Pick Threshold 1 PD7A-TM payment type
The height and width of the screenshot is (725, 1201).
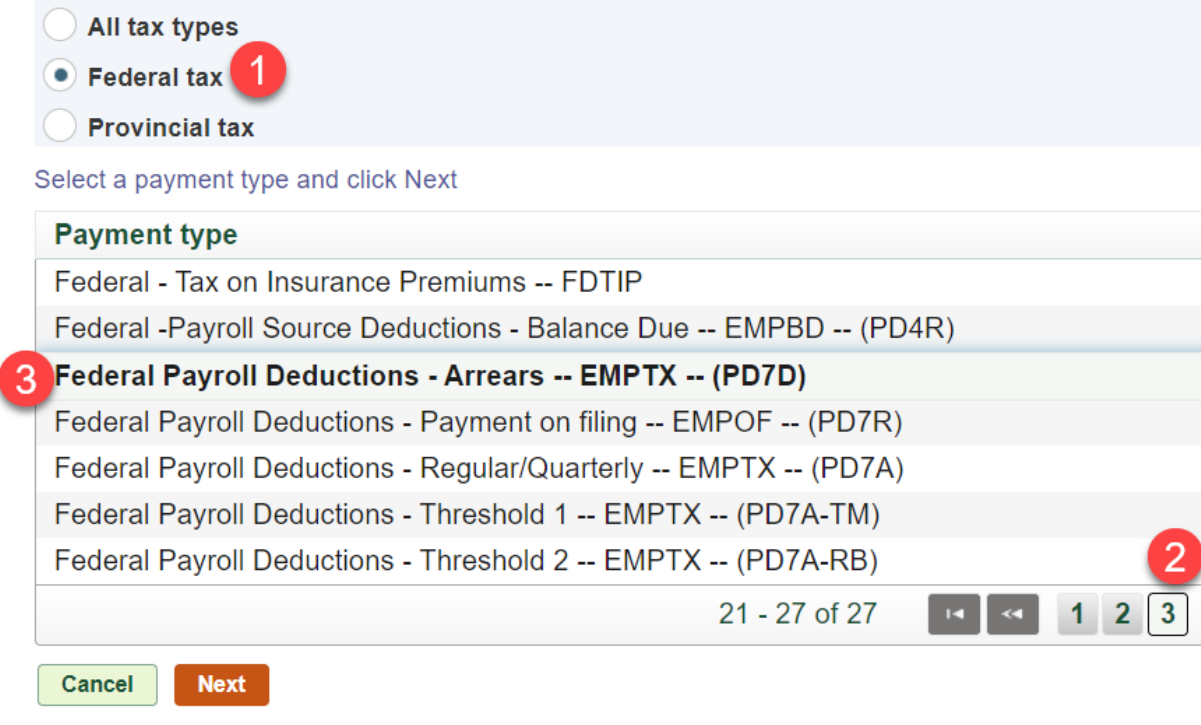coord(618,515)
